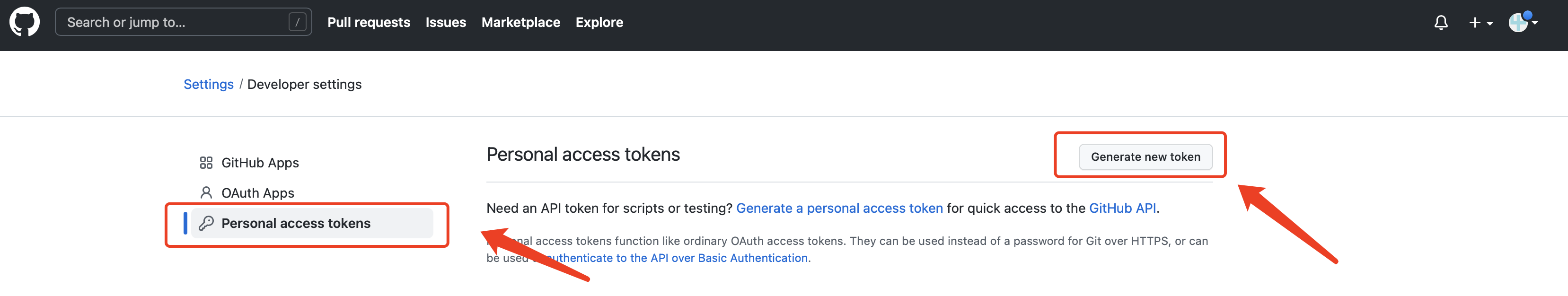Select OAuth Apps in the sidebar
The height and width of the screenshot is (296, 1568).
pos(257,192)
